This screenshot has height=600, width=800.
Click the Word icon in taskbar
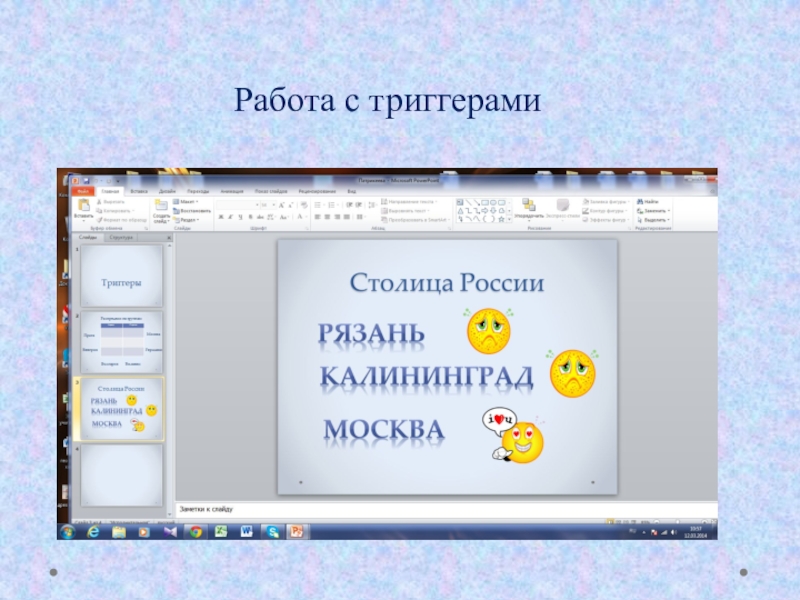(245, 532)
